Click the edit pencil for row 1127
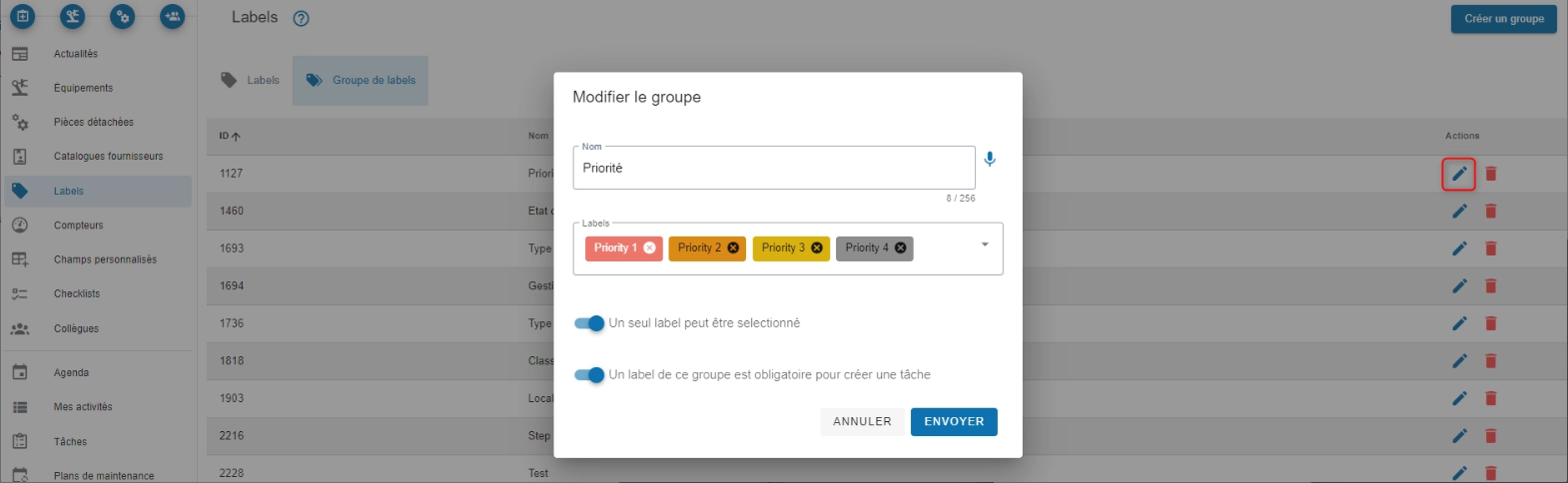 (1459, 174)
